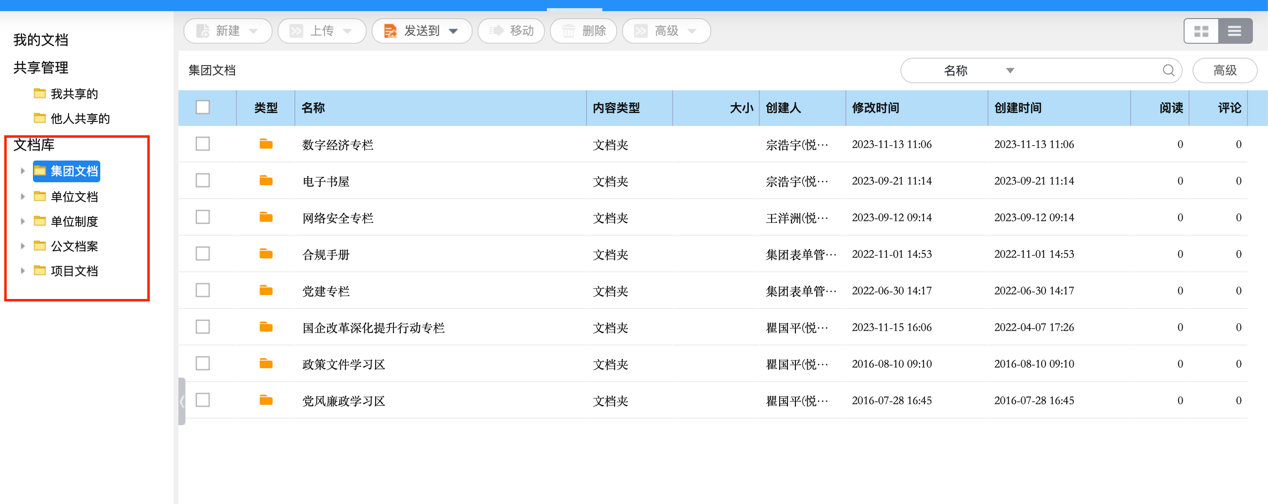The height and width of the screenshot is (504, 1268).
Task: Open the 名称 search field dropdown
Action: coord(1009,71)
